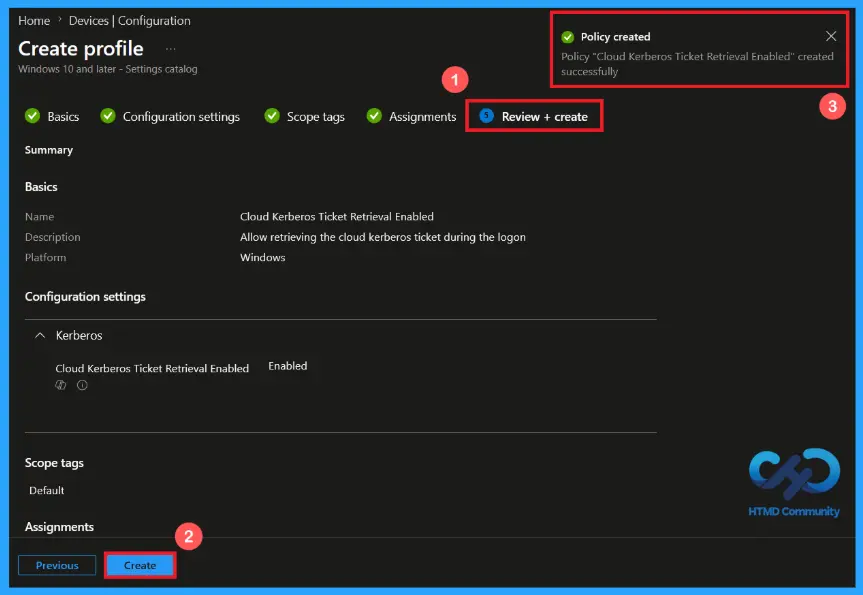
Task: Click the green checkmark icon beside Basics
Action: coord(32,116)
